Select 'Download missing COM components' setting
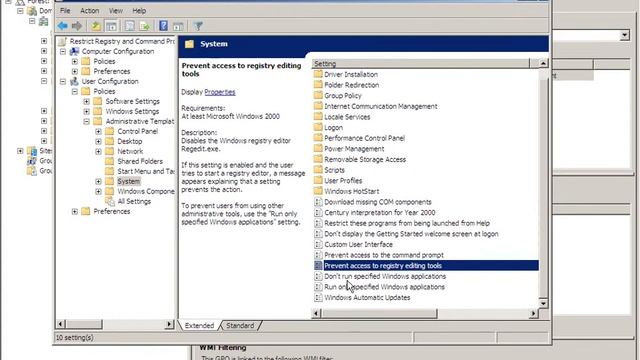The image size is (640, 360). 378,202
